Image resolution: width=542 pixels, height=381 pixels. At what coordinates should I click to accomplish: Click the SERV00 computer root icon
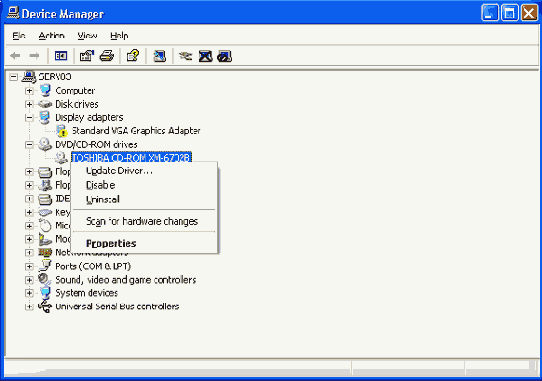coord(29,77)
